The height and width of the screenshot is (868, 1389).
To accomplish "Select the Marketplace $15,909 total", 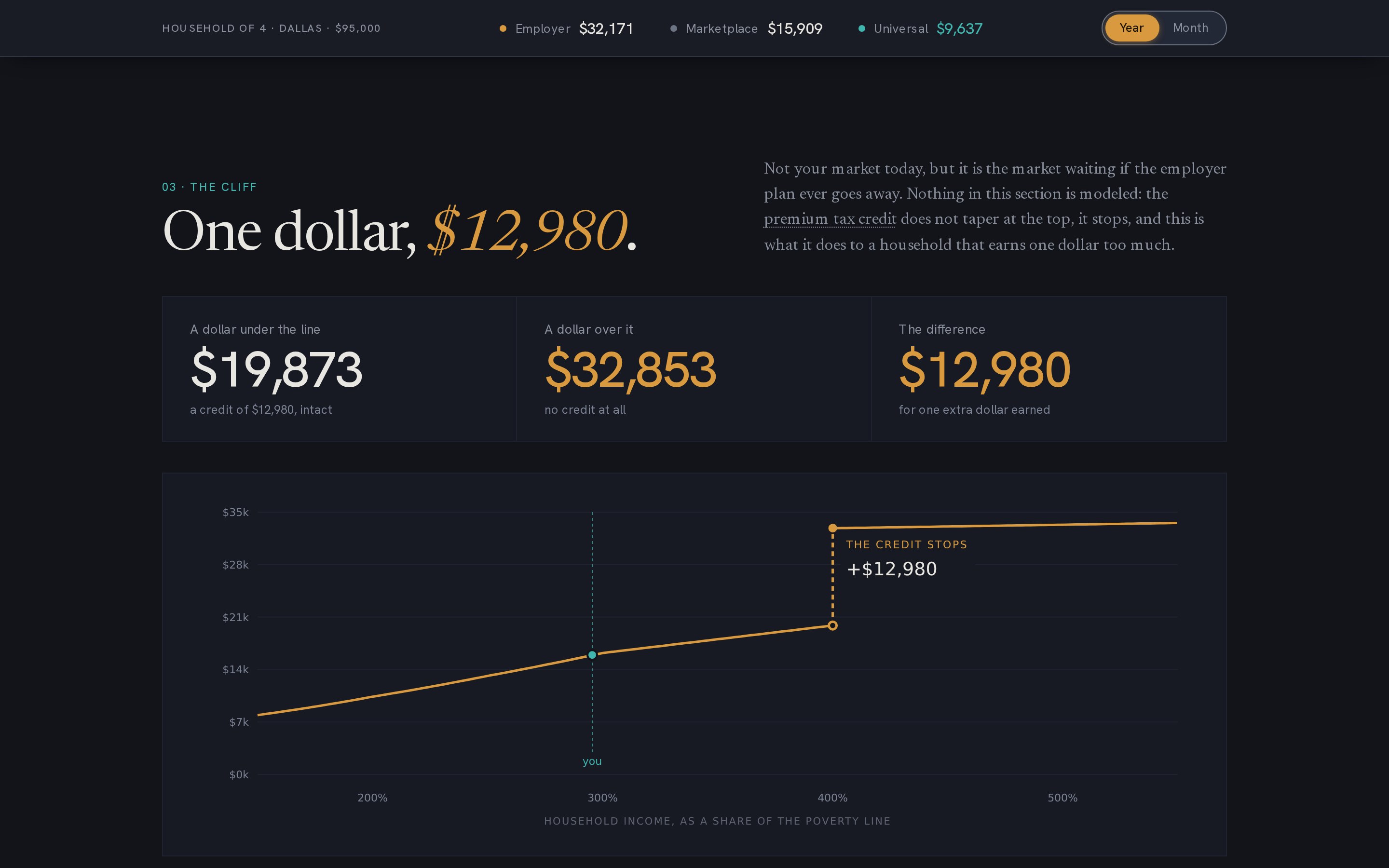I will tap(795, 29).
